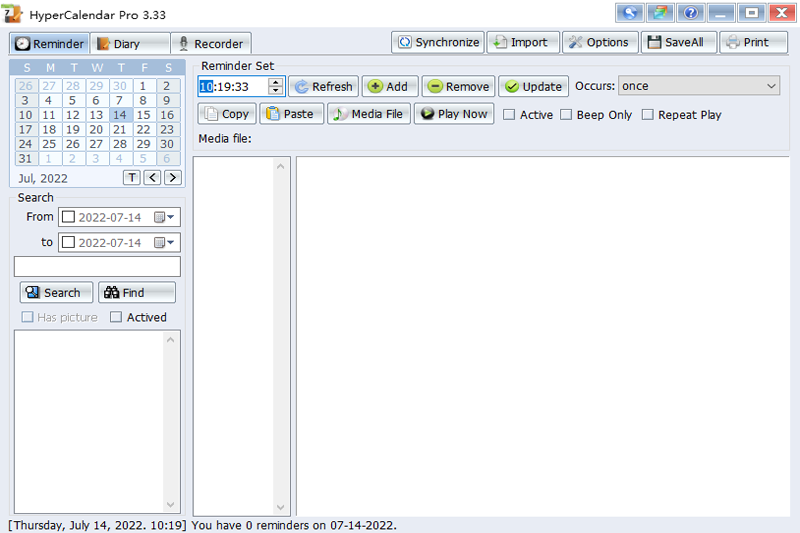Open the Help question mark icon

click(x=691, y=13)
